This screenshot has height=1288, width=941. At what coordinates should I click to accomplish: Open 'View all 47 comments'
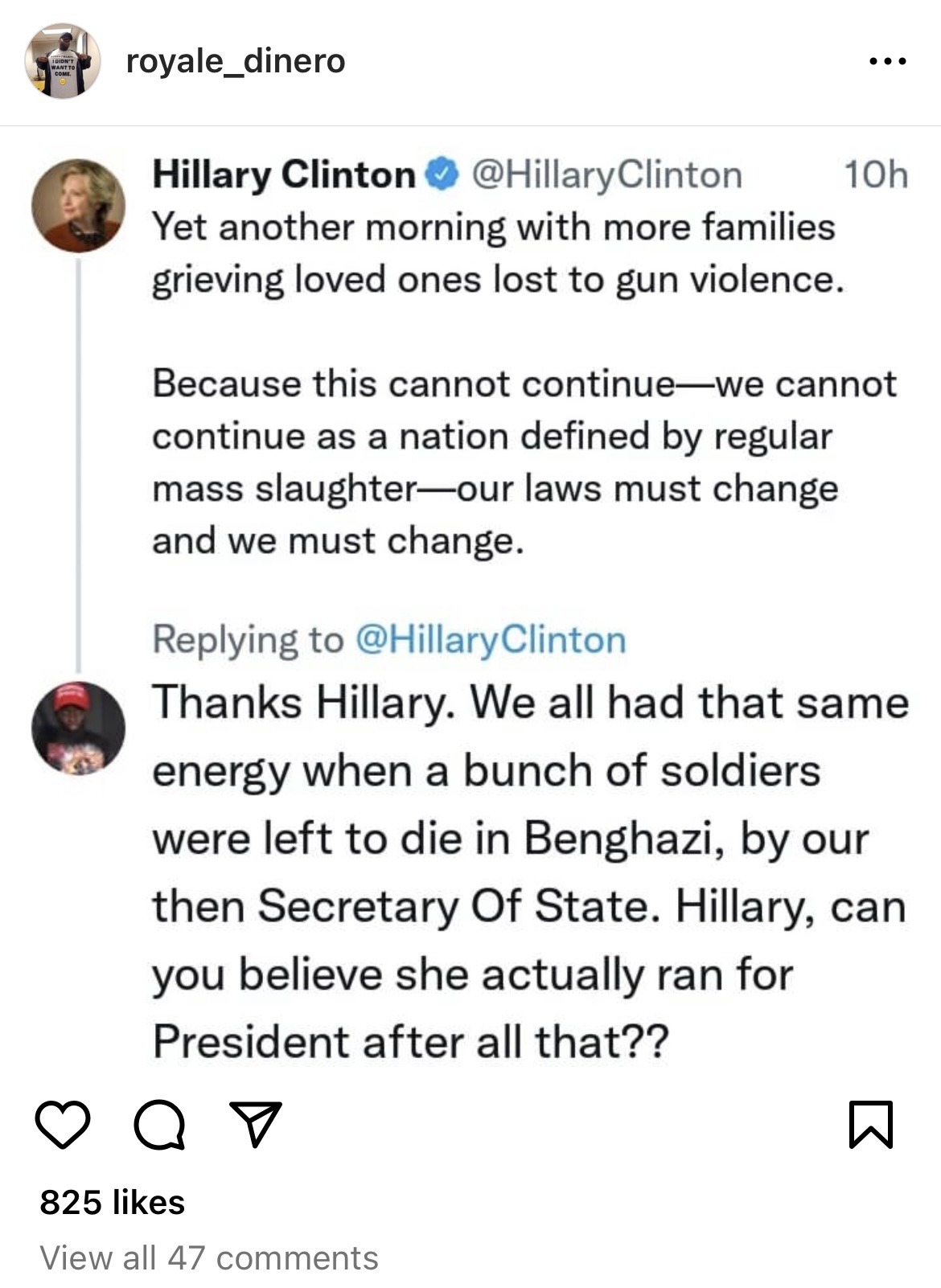click(x=209, y=1257)
